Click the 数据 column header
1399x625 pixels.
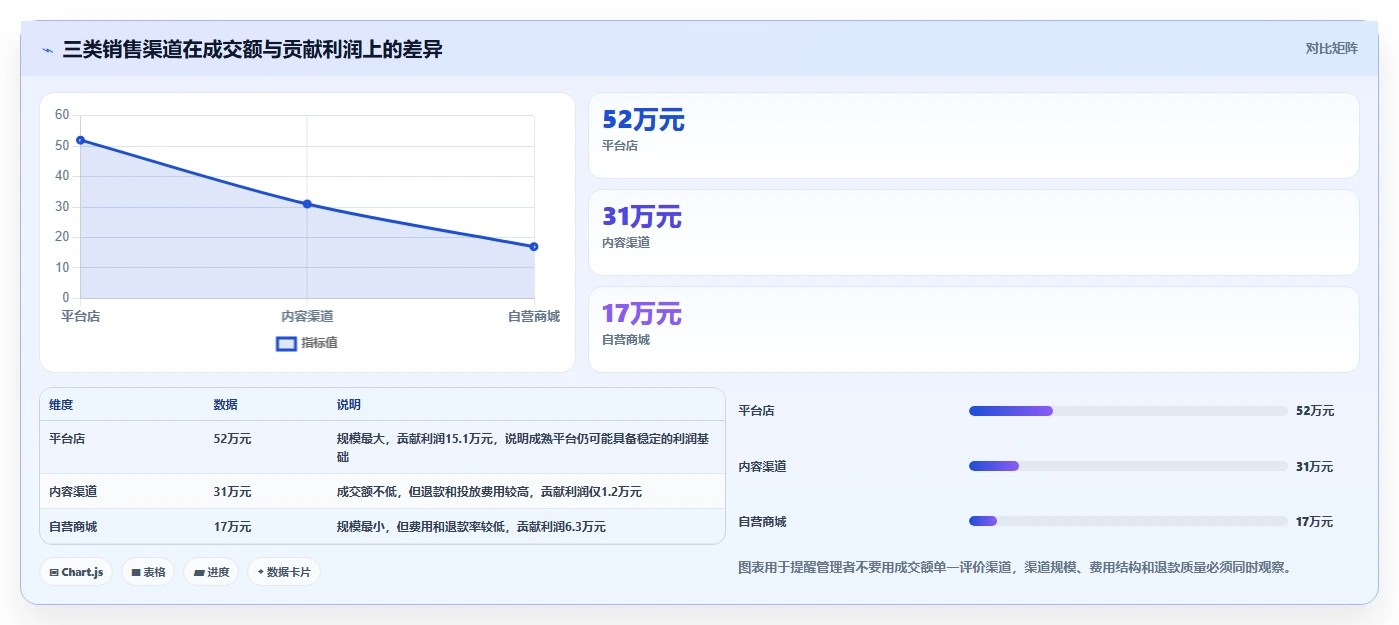pyautogui.click(x=225, y=405)
